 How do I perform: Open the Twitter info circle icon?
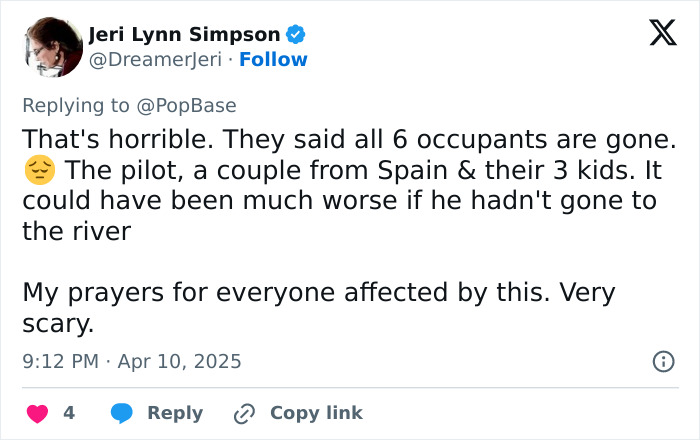[x=663, y=362]
